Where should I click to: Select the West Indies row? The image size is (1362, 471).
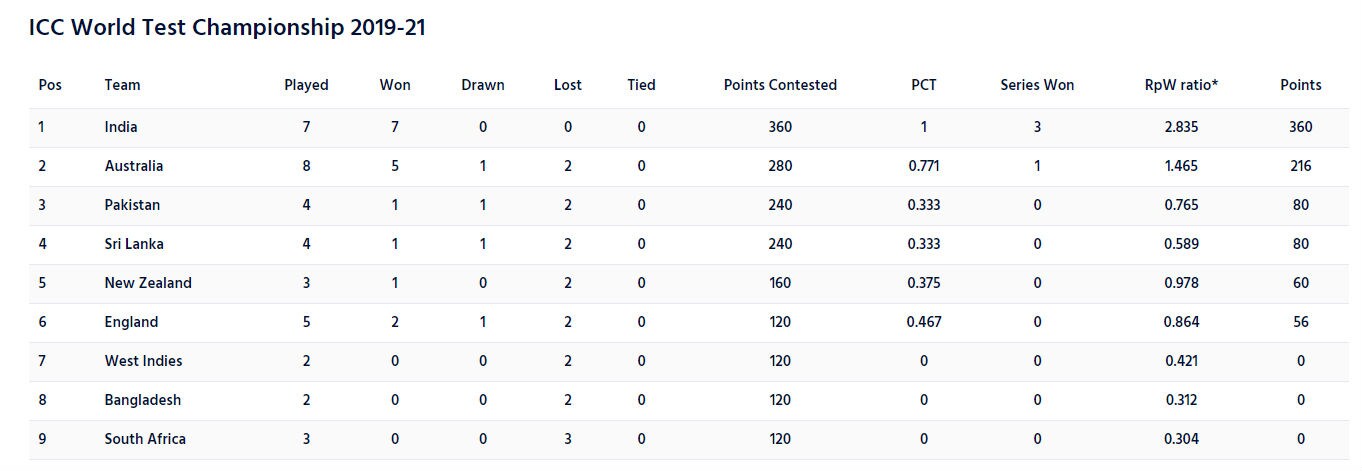coord(143,361)
